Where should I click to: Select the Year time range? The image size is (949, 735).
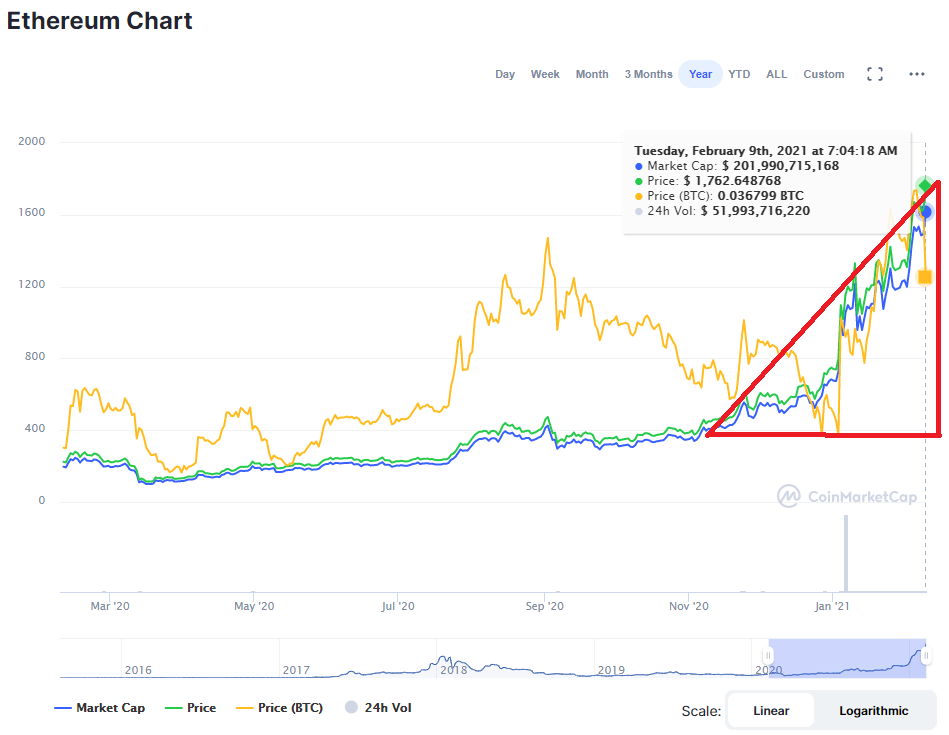coord(700,74)
